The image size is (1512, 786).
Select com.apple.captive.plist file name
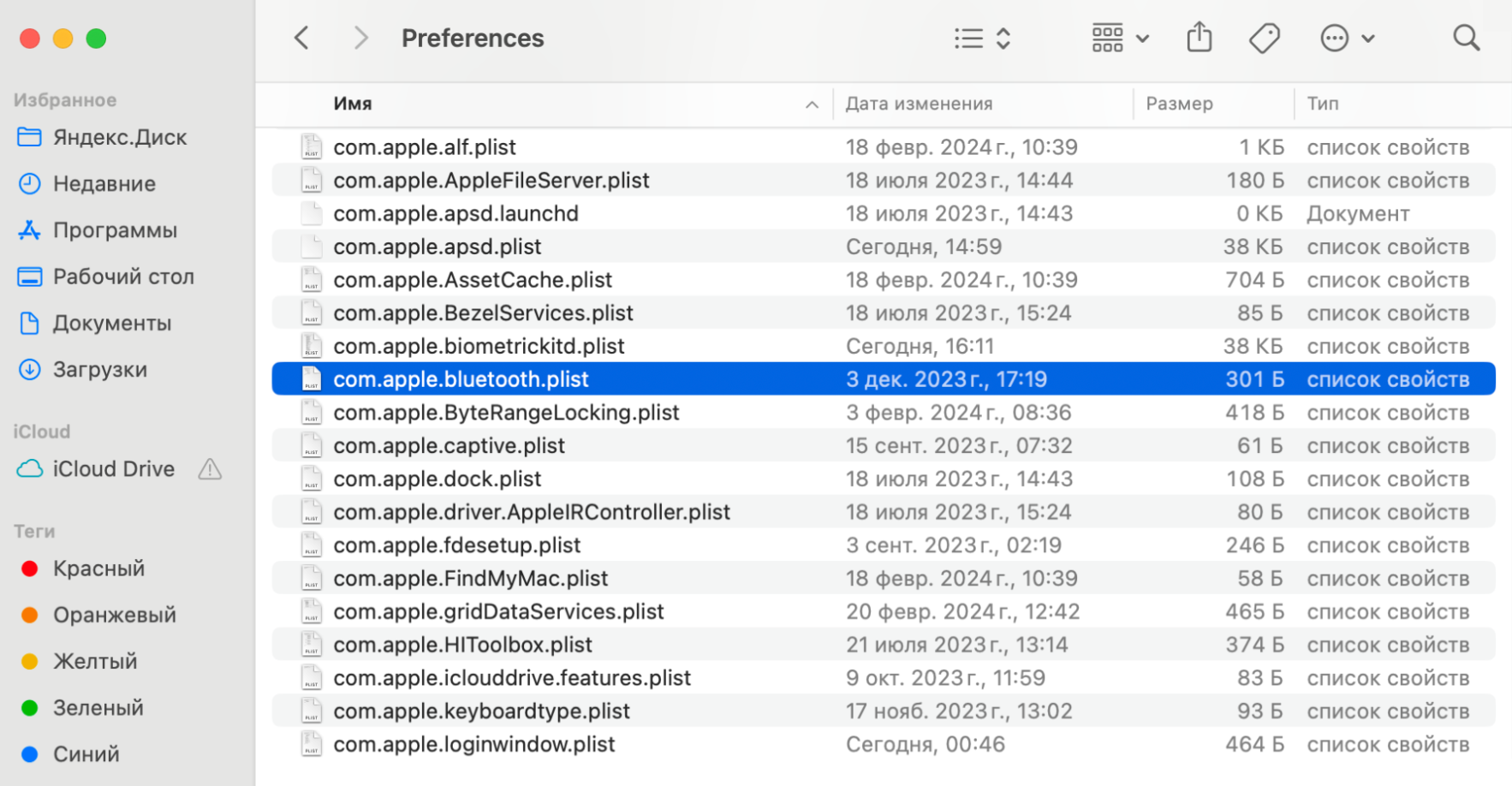point(449,445)
